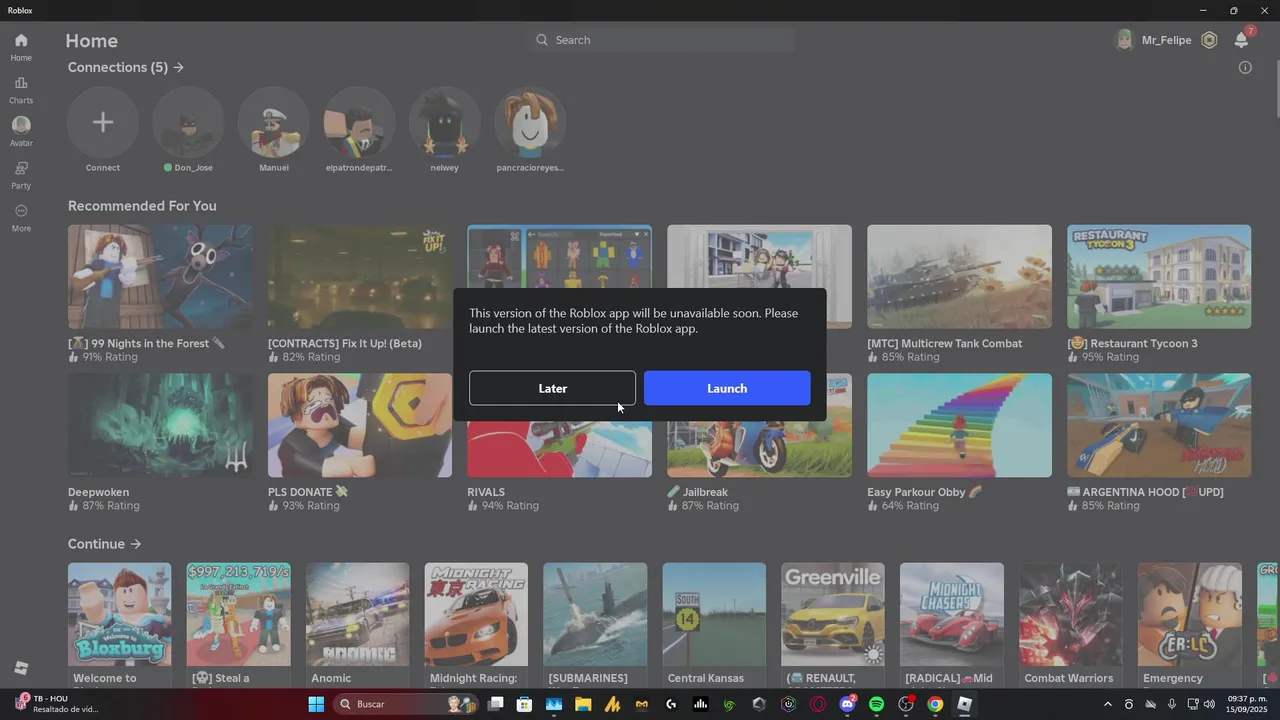1280x720 pixels.
Task: Open Google Chrome from the taskbar
Action: pos(935,704)
